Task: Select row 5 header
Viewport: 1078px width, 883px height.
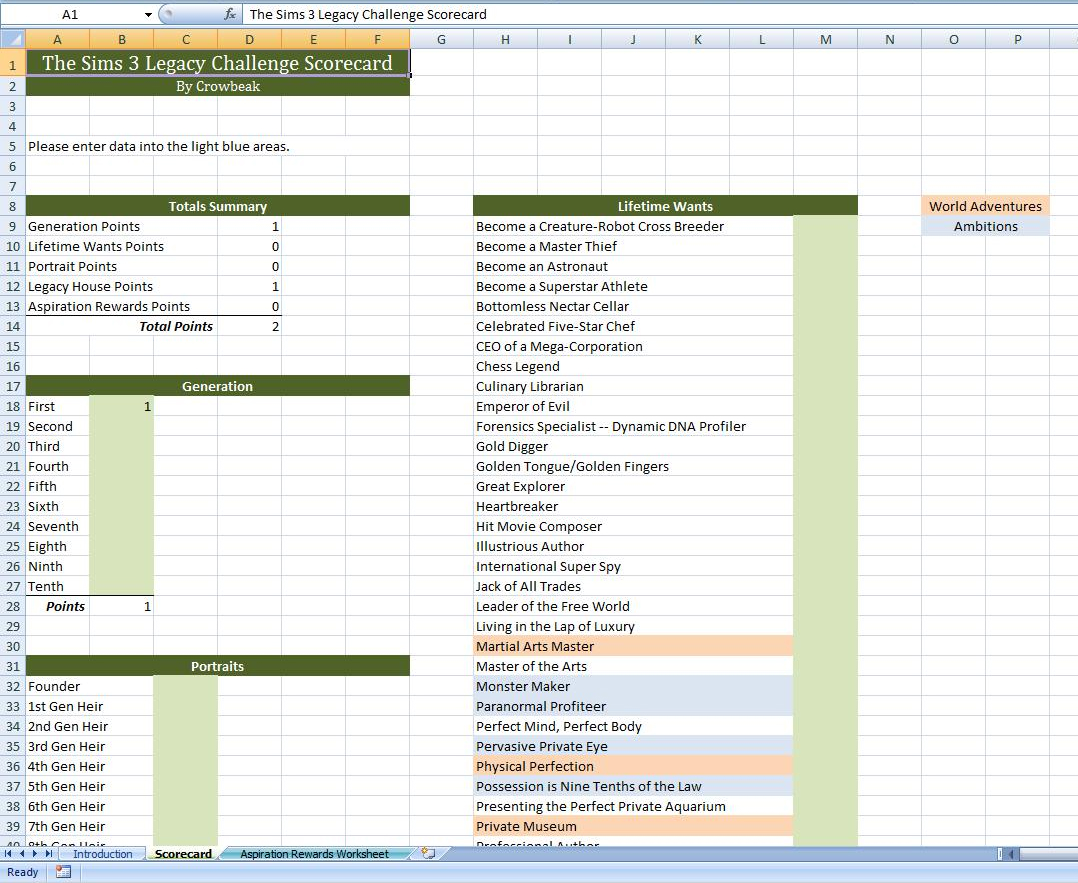Action: click(x=12, y=146)
